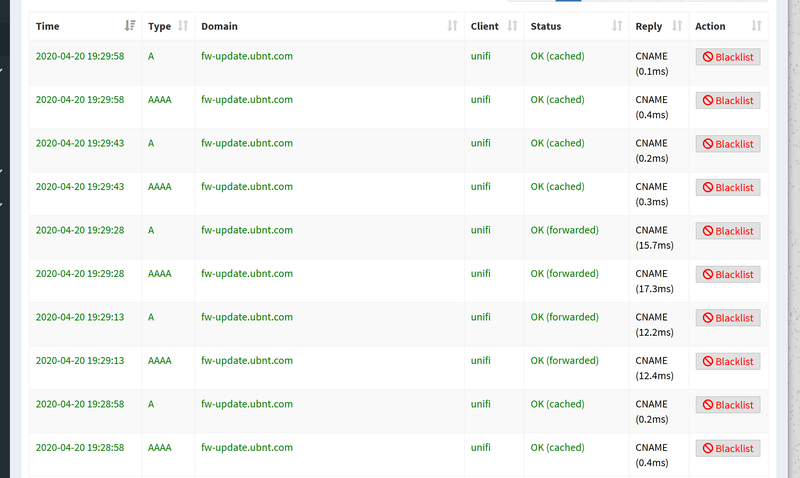
Task: Blacklist the AAAA query from 19:28:58
Action: [x=728, y=448]
